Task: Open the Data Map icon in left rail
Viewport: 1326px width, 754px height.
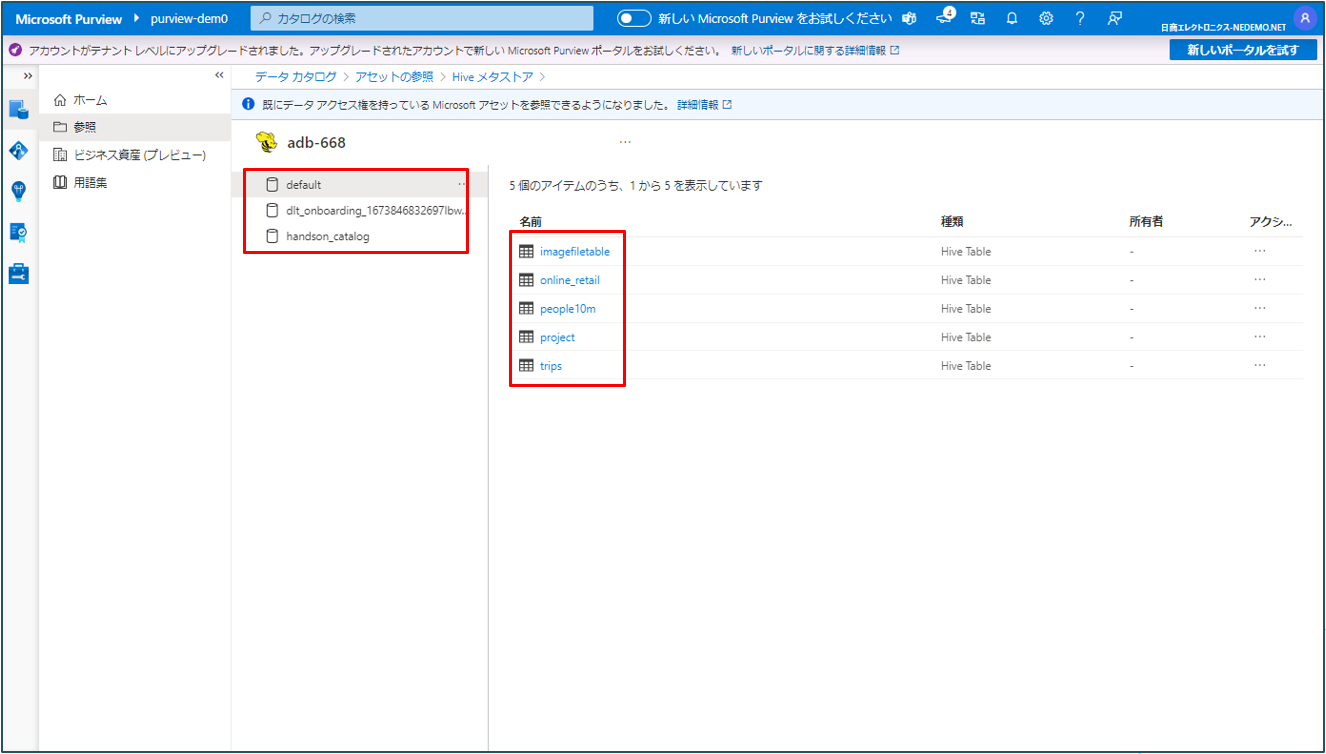Action: [x=19, y=150]
